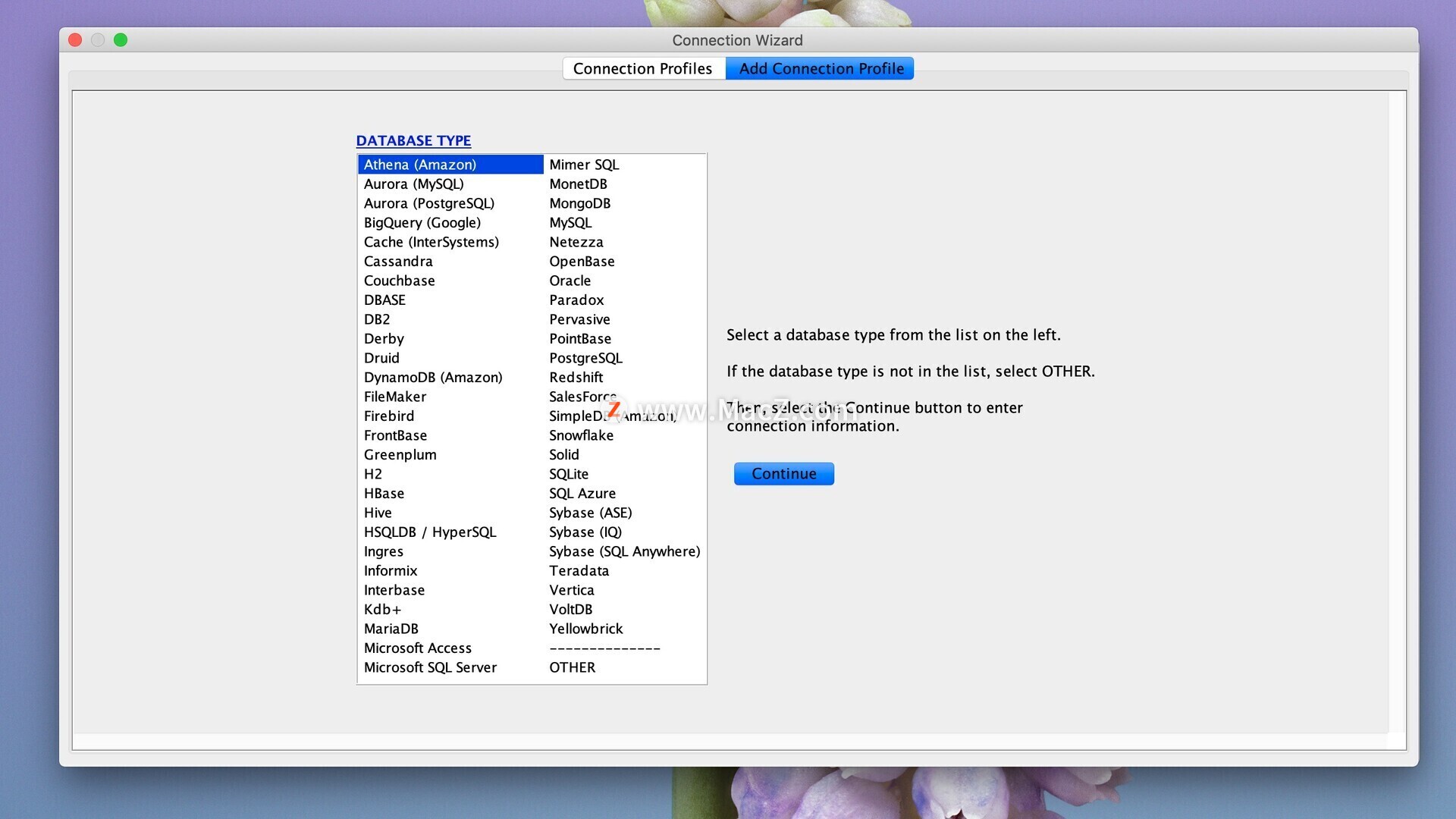Select HSQLDB / HyperSQL entry
Viewport: 1456px width, 819px height.
click(450, 532)
